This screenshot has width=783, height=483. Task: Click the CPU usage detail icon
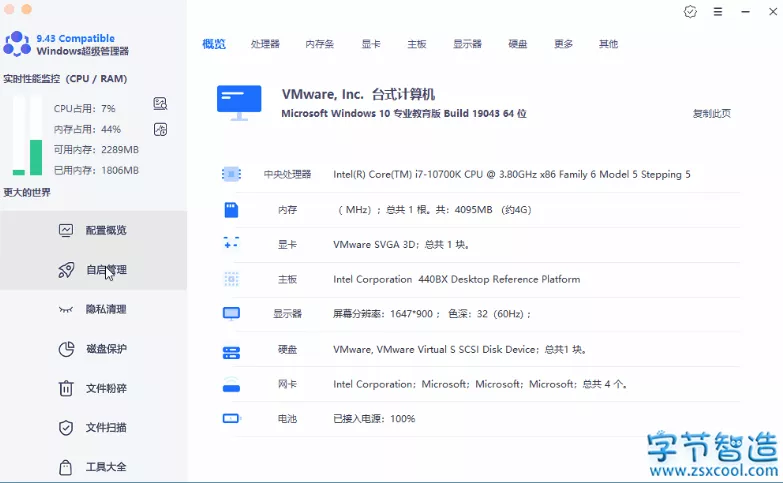160,103
